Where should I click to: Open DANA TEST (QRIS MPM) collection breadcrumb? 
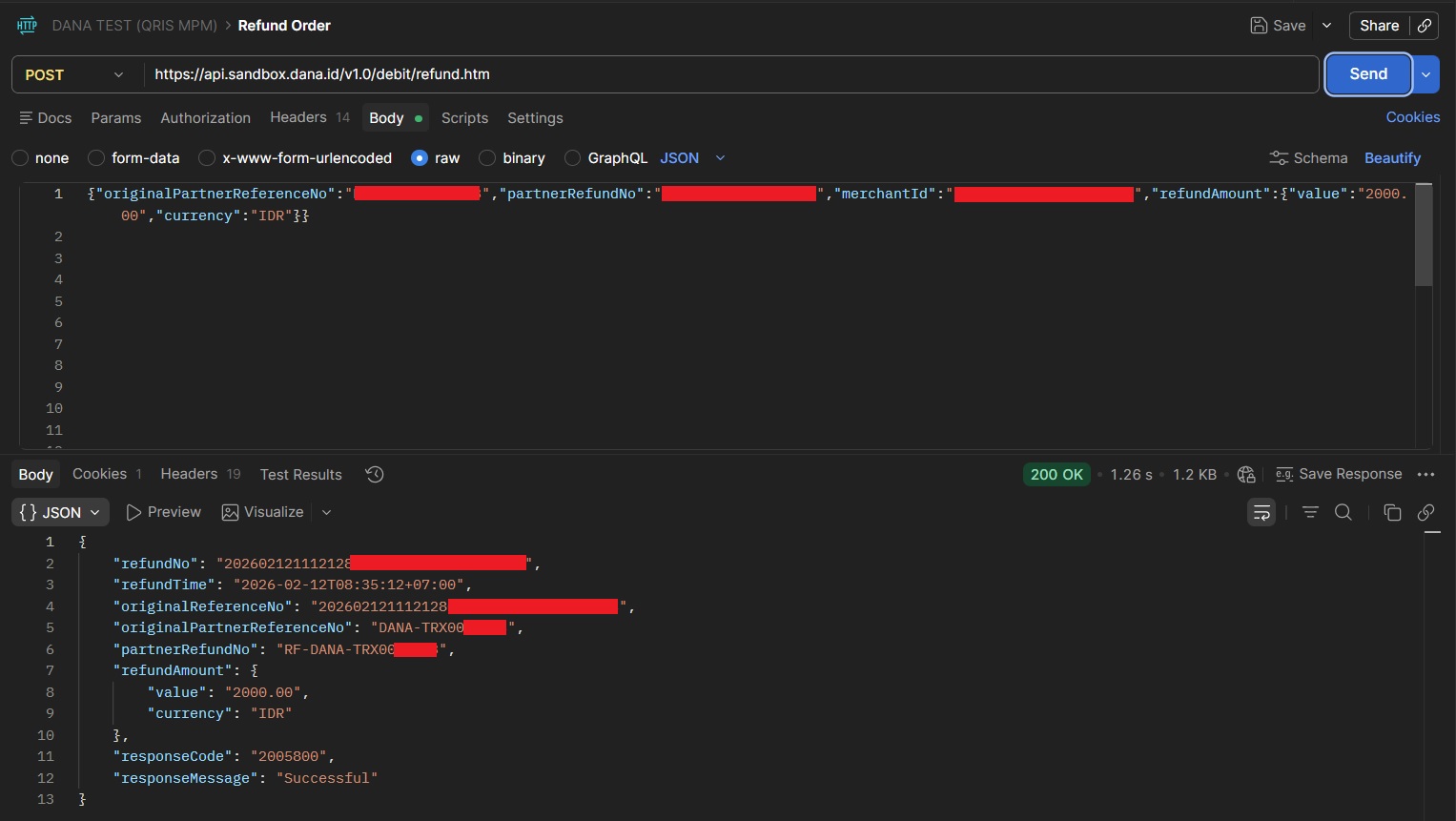click(x=134, y=26)
